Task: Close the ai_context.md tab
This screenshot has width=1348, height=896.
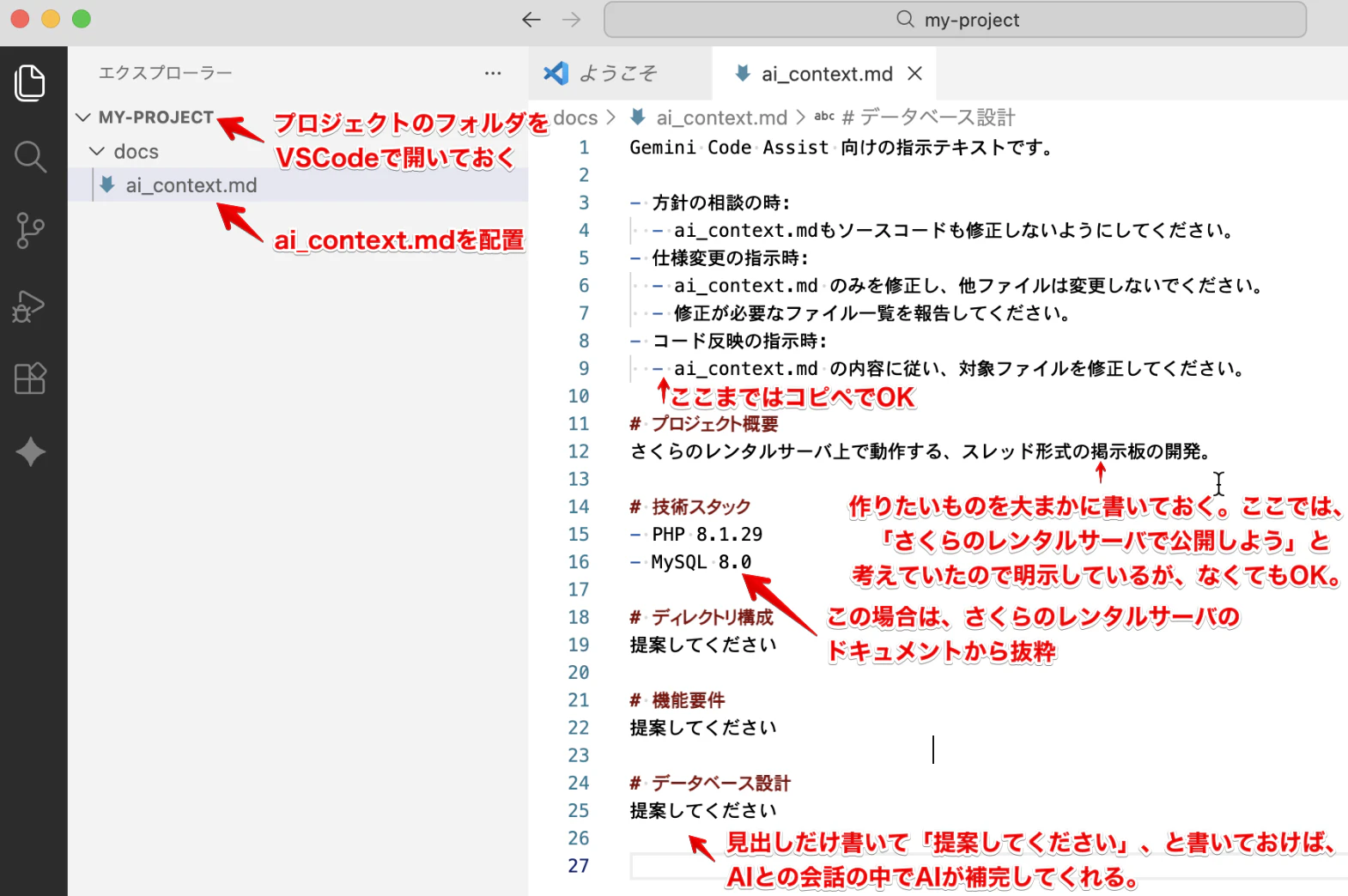Action: 915,74
